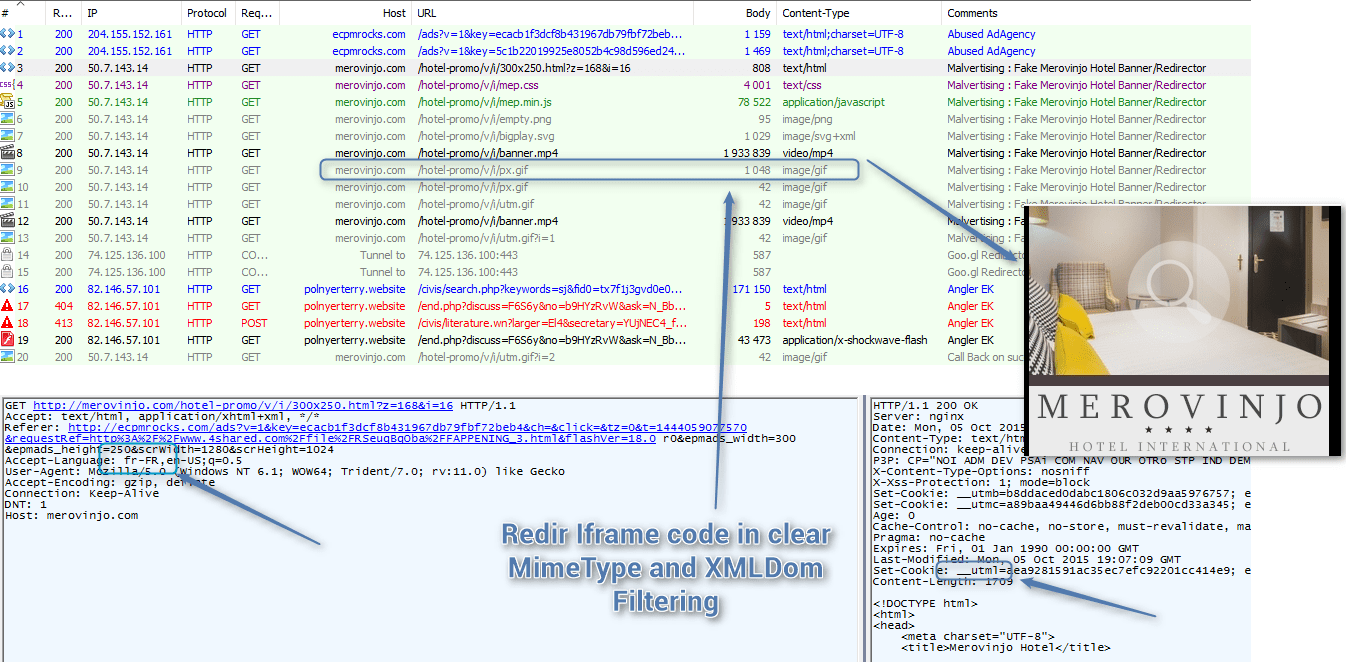Click the image icon of session 10
1346x662 pixels.
pyautogui.click(x=7, y=187)
